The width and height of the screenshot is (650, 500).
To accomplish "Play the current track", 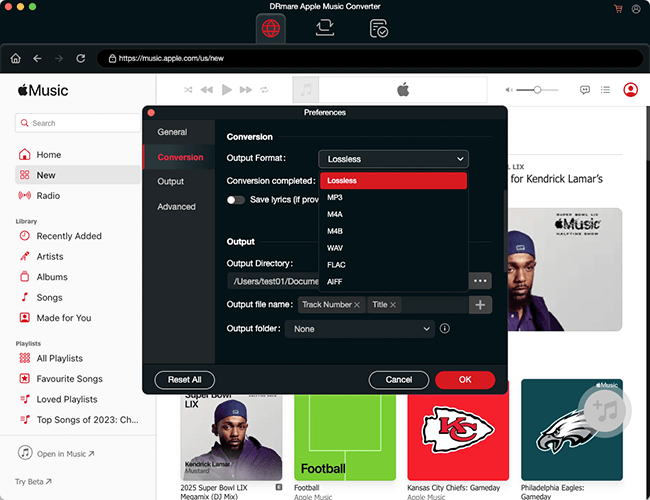I will tap(226, 90).
